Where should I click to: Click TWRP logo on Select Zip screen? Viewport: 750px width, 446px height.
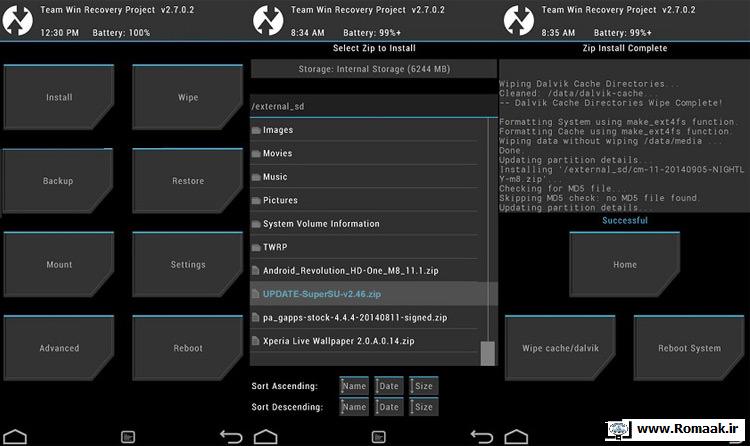[268, 20]
